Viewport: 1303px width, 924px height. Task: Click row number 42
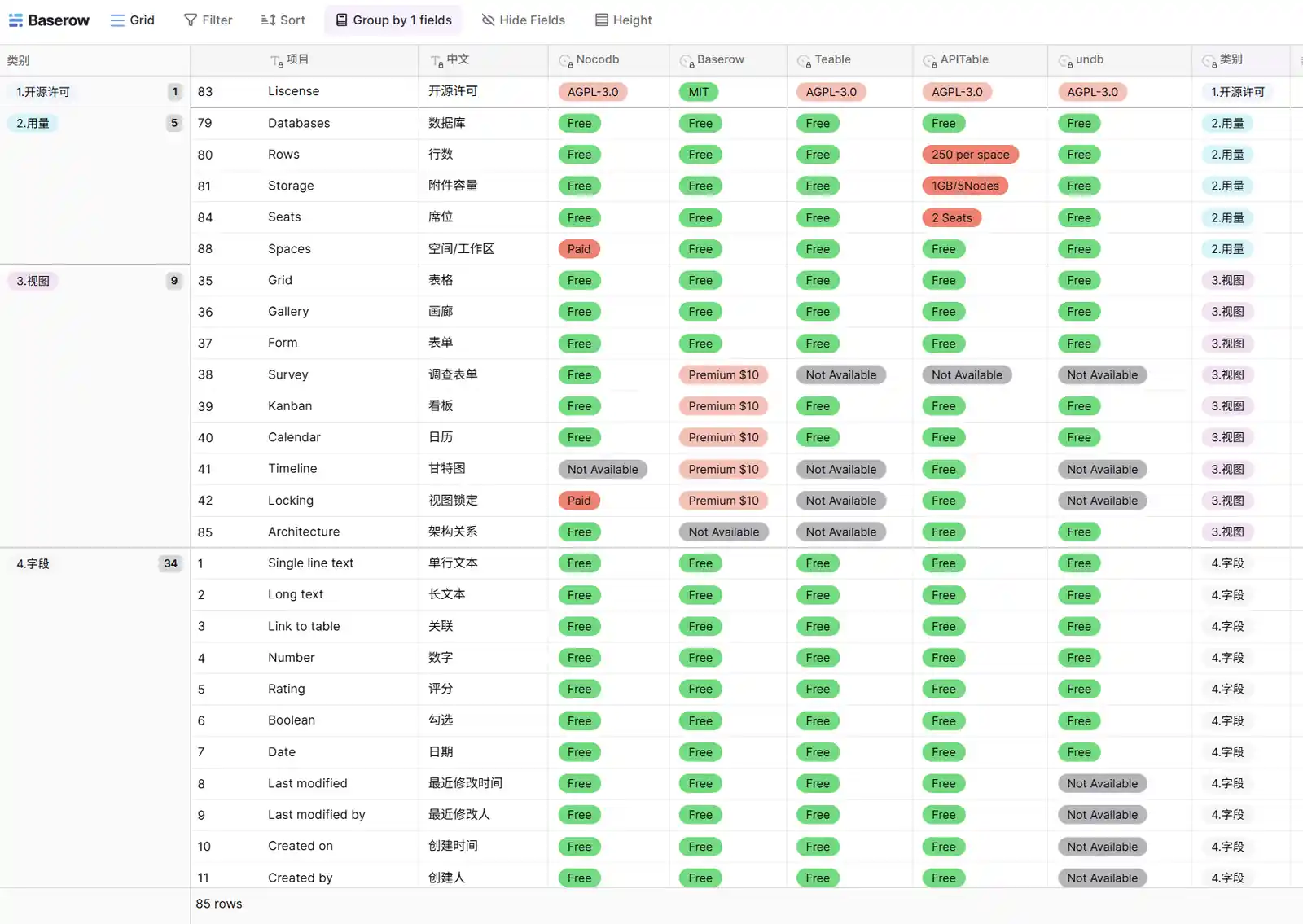205,501
